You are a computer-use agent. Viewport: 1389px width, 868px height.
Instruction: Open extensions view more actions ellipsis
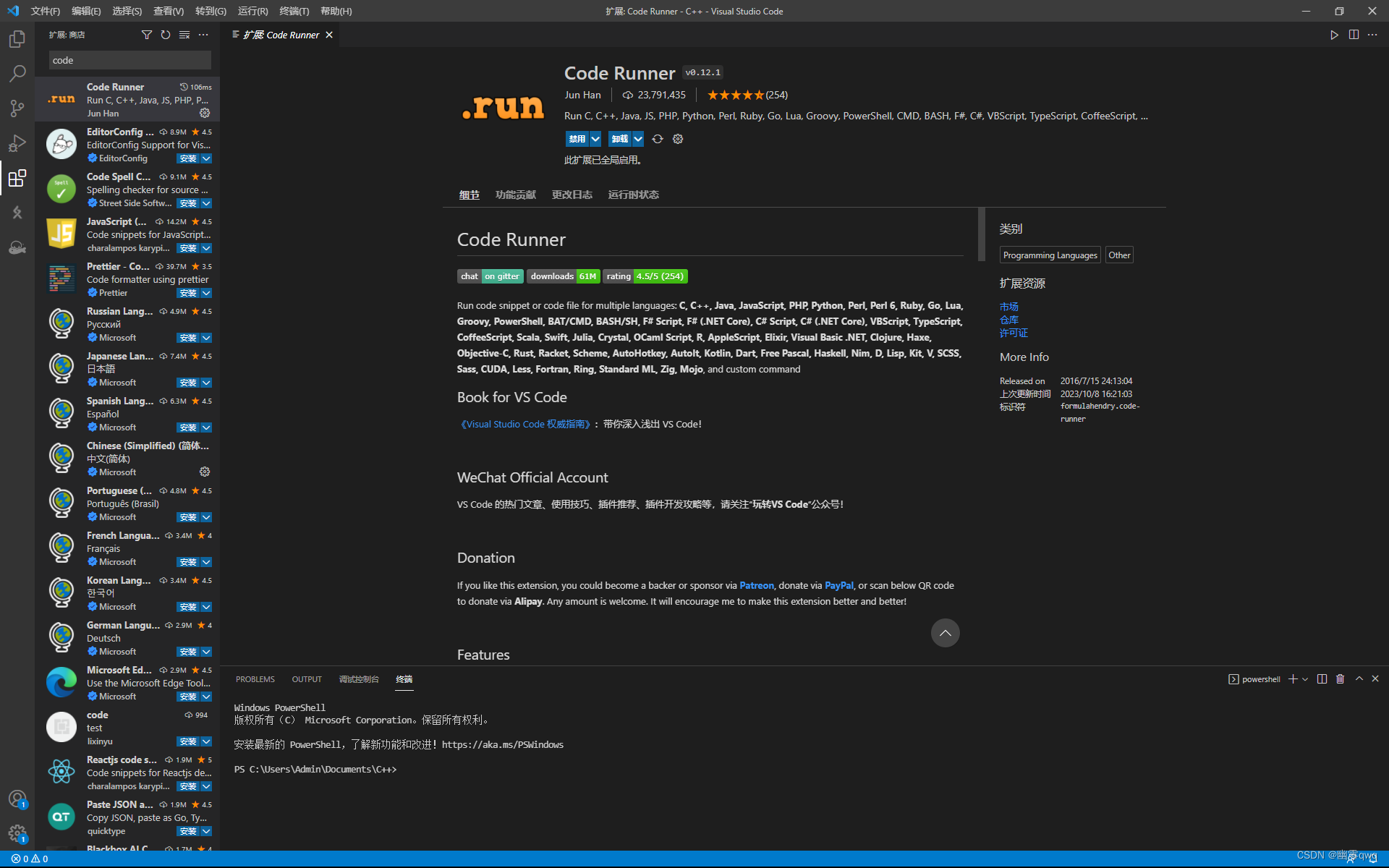point(203,35)
